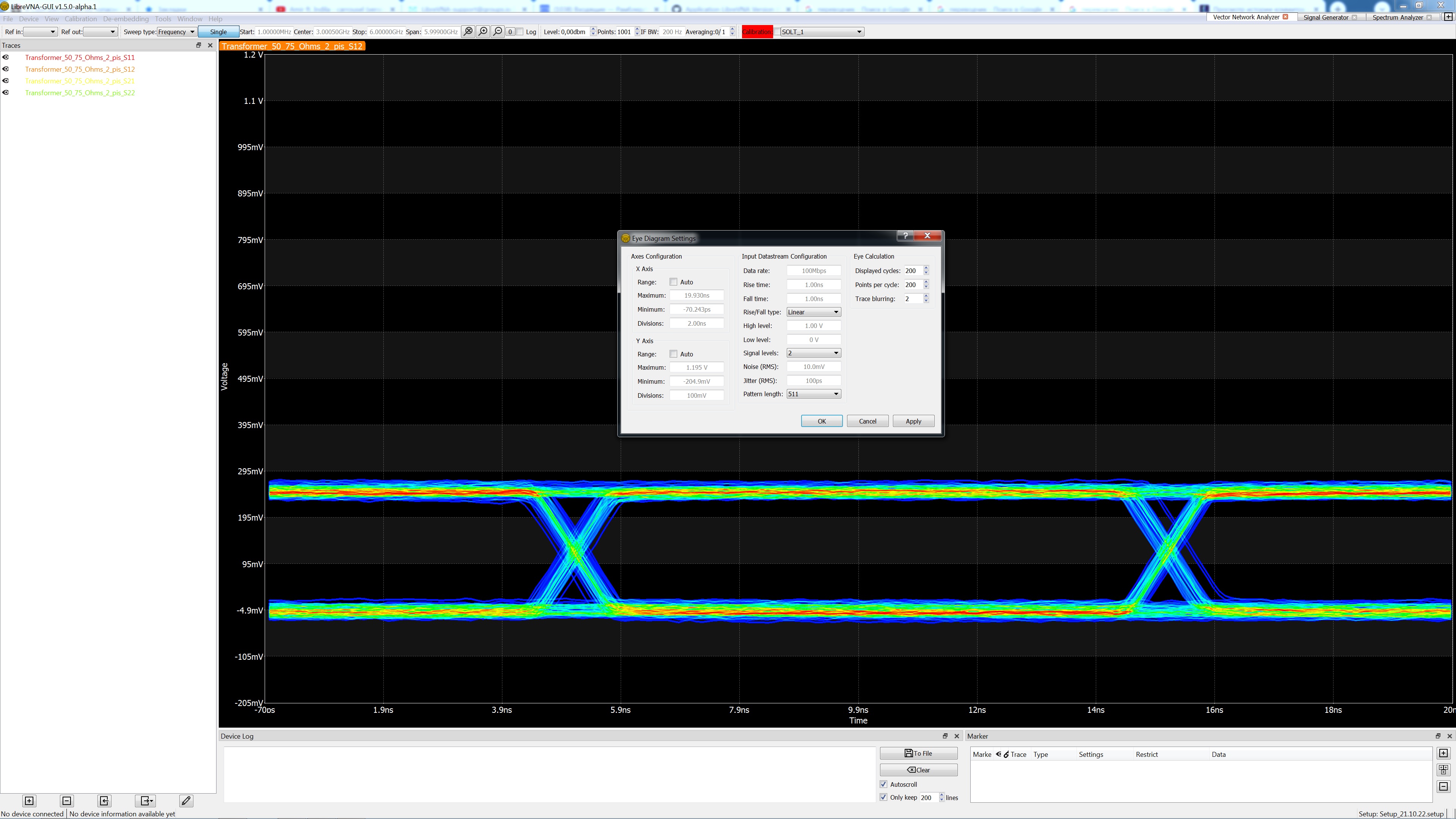This screenshot has width=1456, height=819.
Task: Click the zoom-out span magnifier icon
Action: point(497,31)
